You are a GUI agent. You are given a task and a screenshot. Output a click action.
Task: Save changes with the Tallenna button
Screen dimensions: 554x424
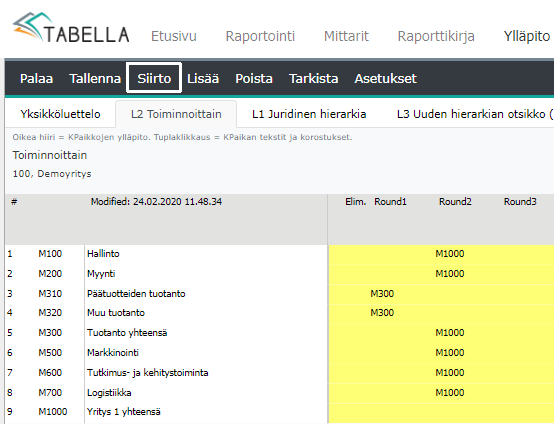95,78
